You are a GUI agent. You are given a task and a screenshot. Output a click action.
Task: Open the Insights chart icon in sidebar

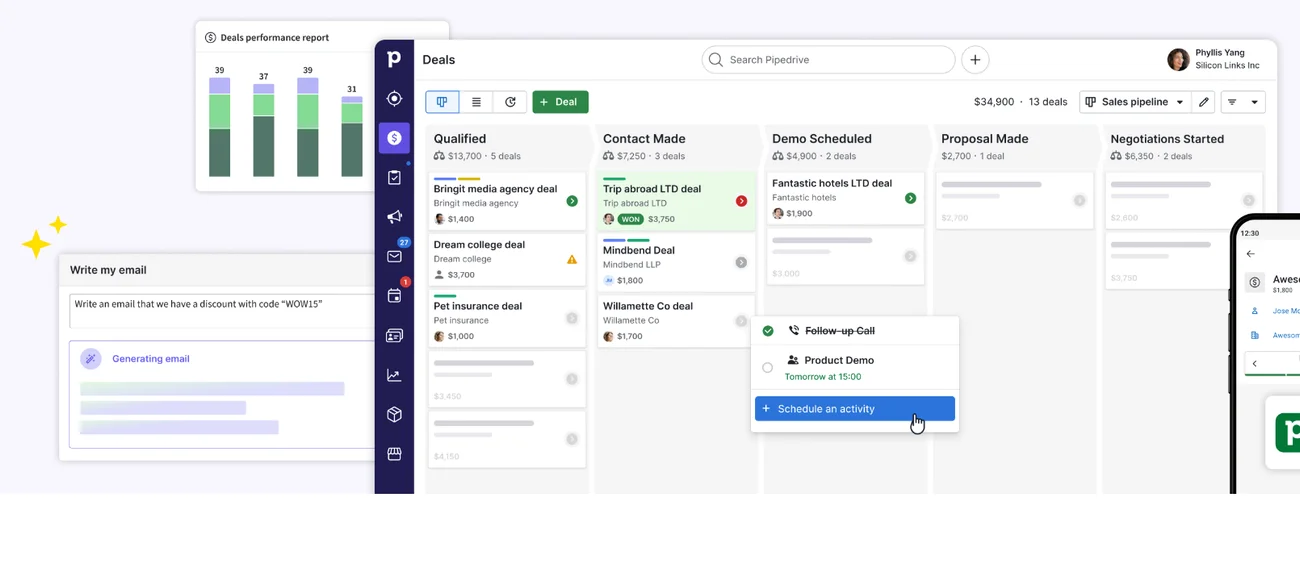(x=394, y=375)
